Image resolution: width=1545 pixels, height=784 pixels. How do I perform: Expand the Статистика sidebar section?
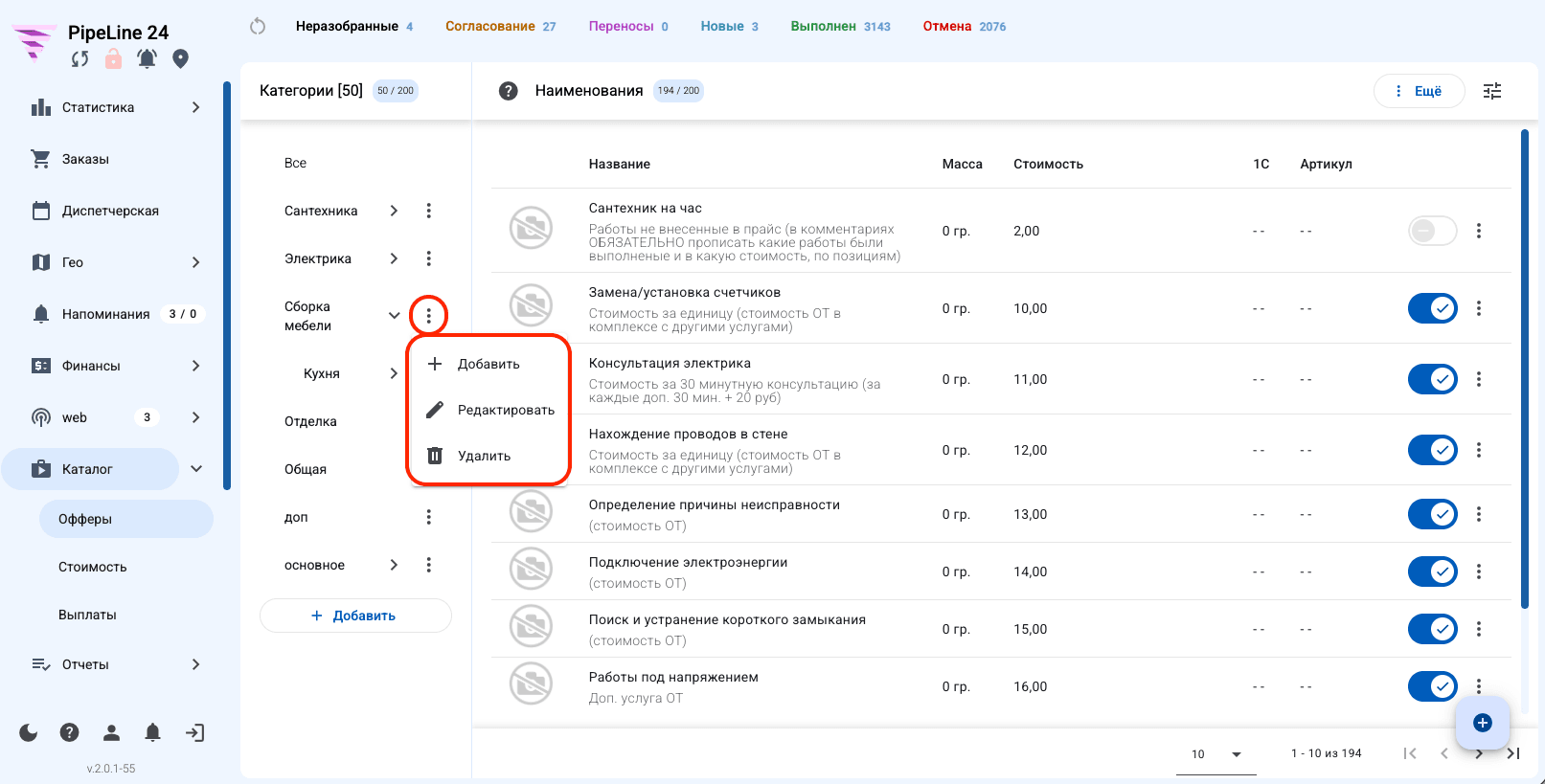click(x=195, y=107)
